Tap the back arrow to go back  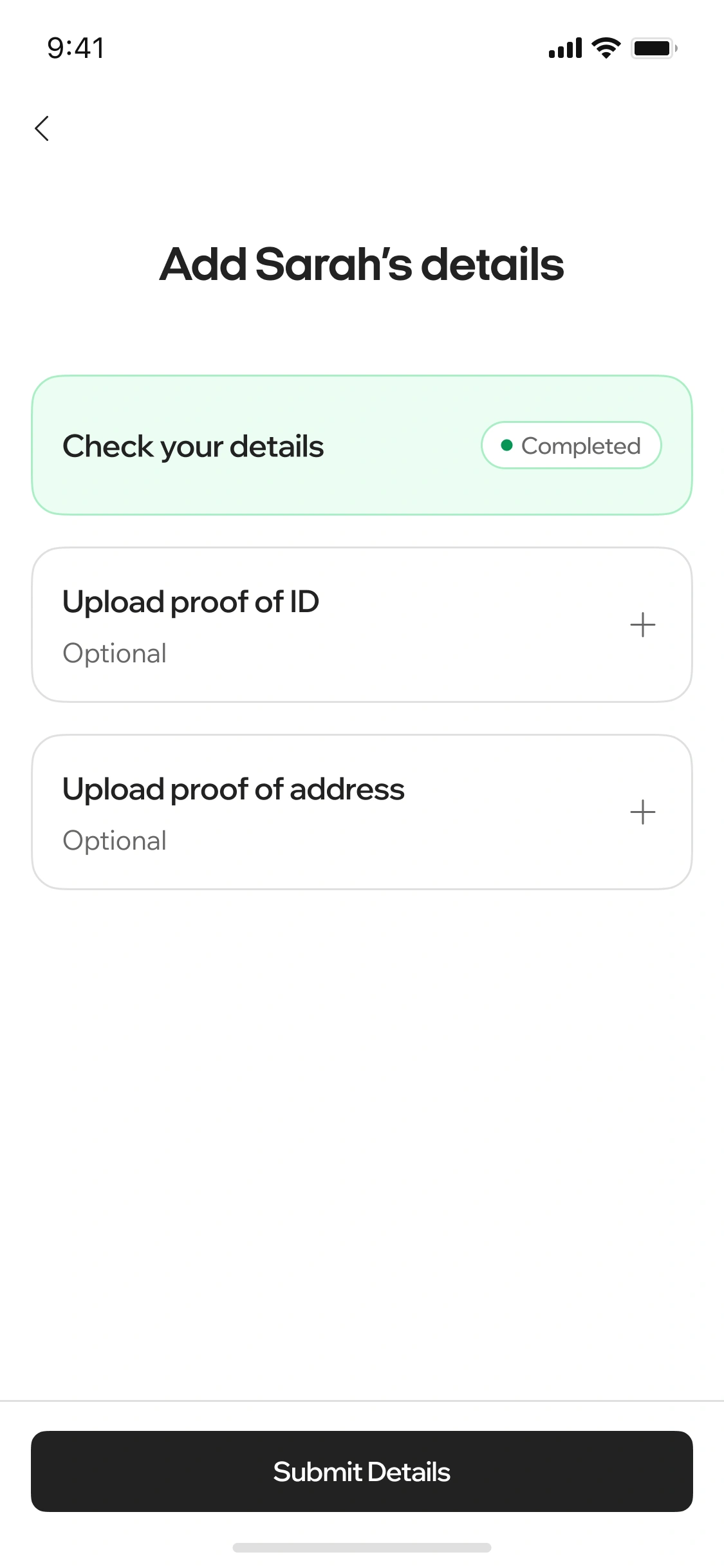click(42, 128)
